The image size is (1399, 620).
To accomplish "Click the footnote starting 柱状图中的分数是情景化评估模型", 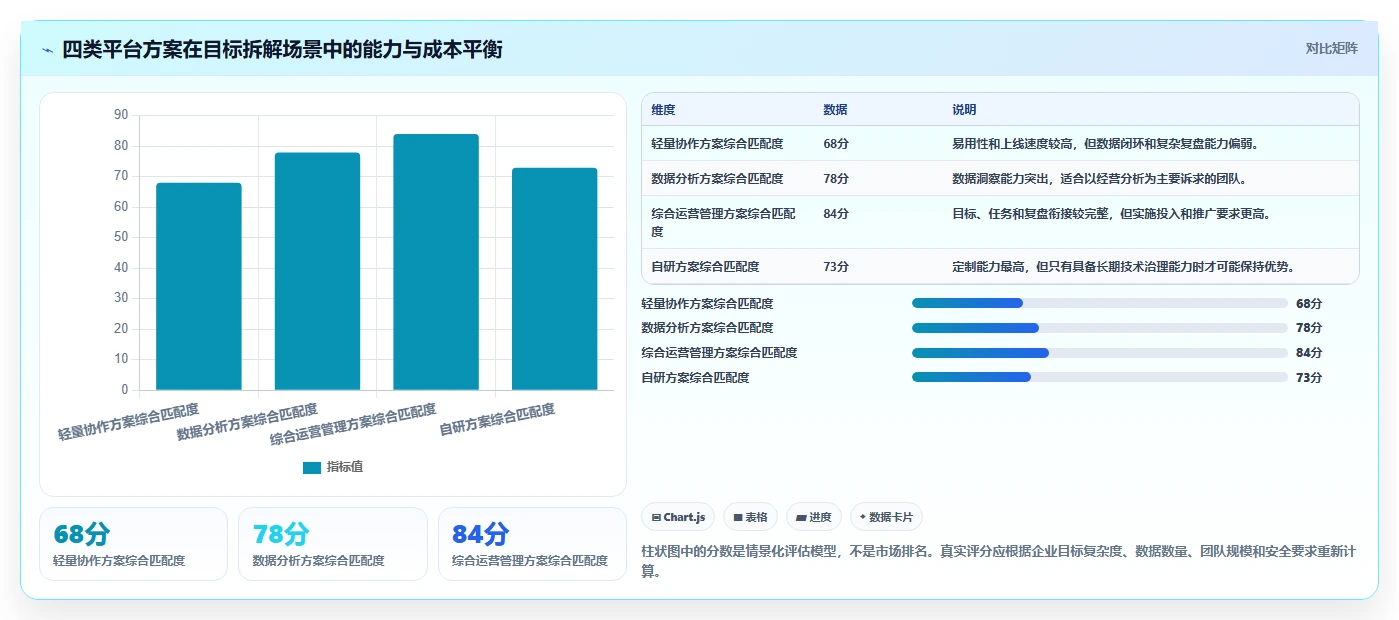I will 998,562.
